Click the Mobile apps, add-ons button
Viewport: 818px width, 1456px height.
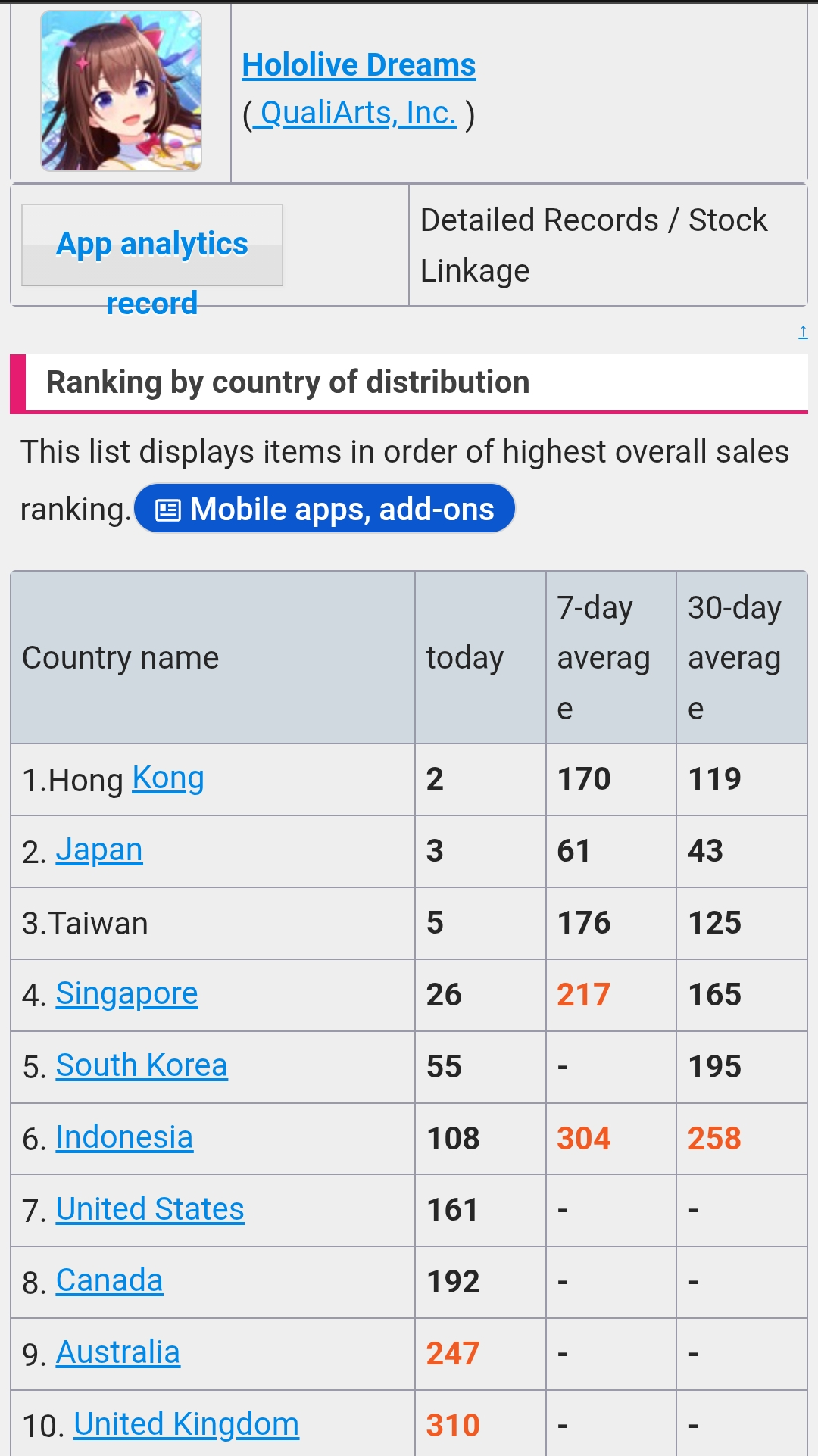click(x=325, y=509)
